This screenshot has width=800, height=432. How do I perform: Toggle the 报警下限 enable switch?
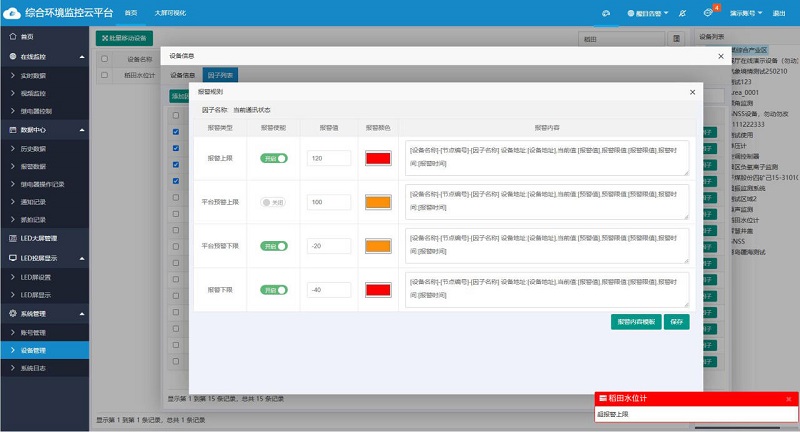(x=273, y=290)
